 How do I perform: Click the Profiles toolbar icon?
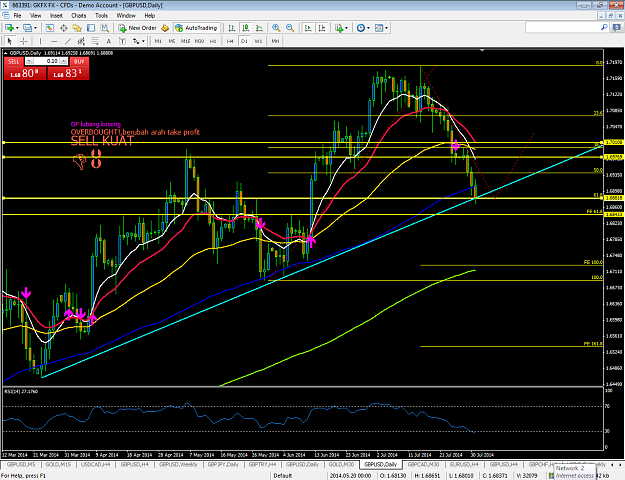[27, 28]
